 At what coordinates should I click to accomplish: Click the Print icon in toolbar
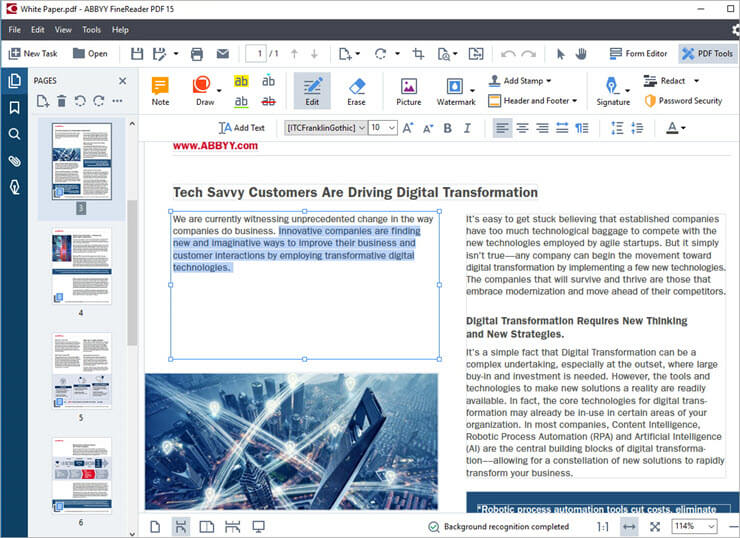tap(197, 53)
